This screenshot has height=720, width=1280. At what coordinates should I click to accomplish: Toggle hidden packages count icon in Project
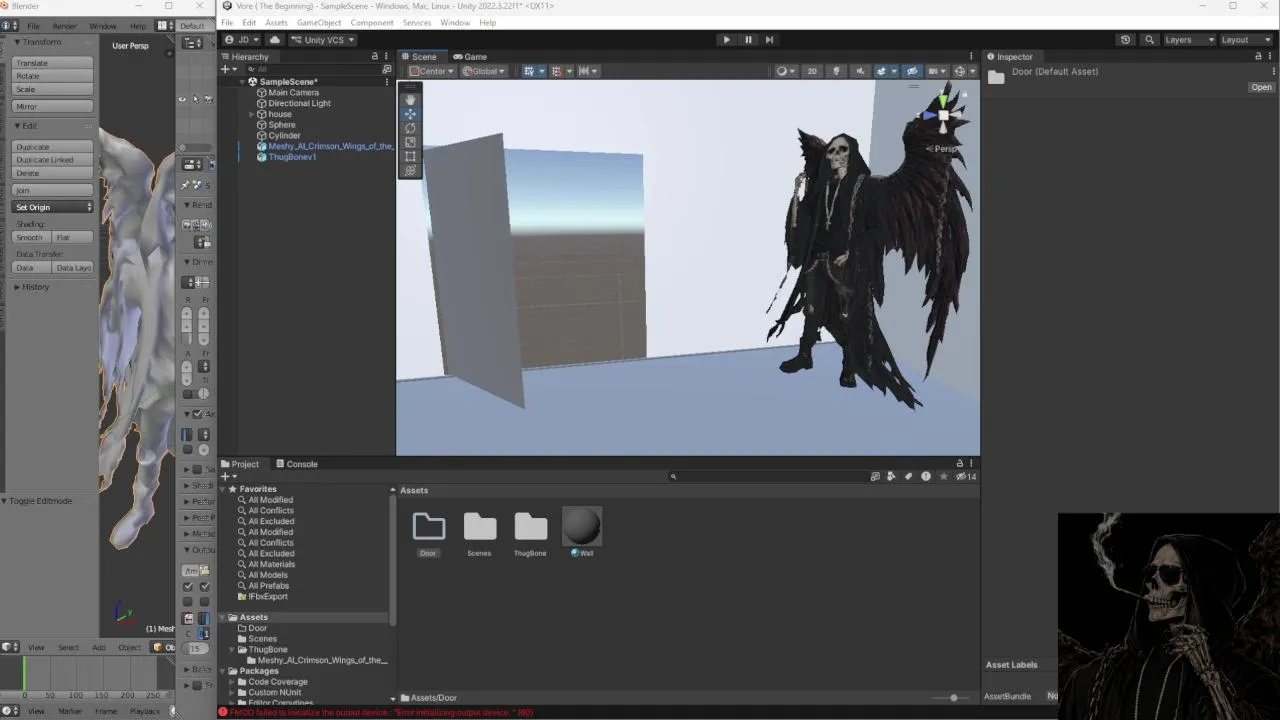965,477
